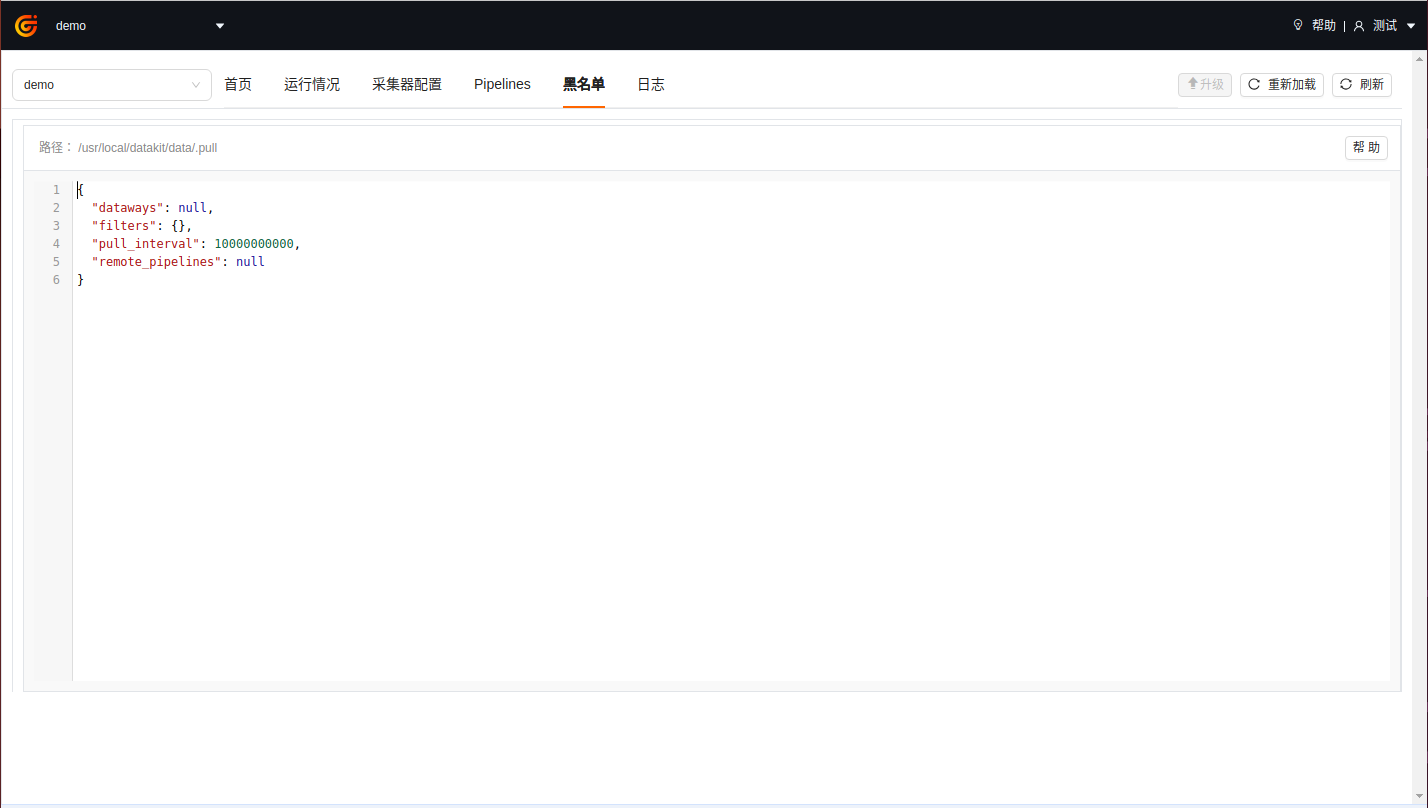
Task: Open the demo workspace dropdown in header
Action: tap(140, 26)
